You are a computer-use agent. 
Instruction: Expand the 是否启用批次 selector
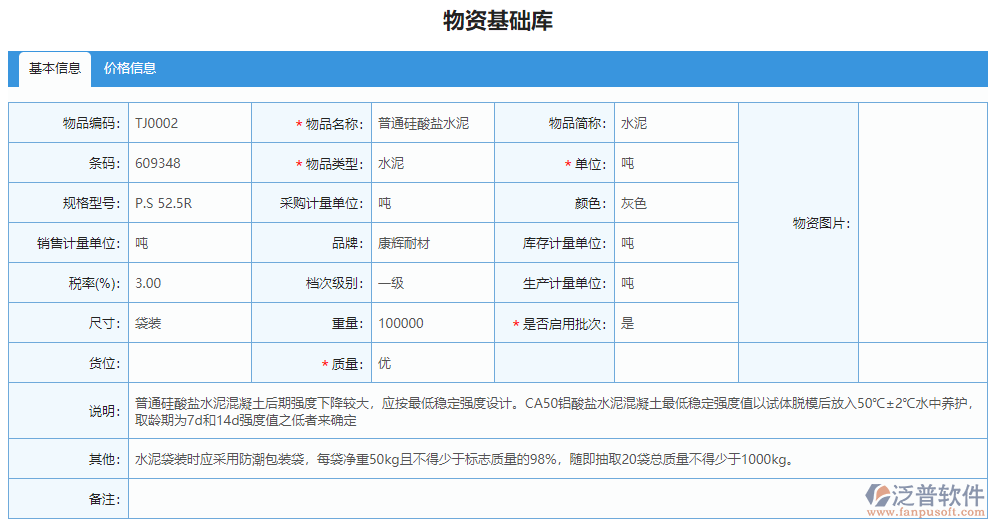coord(675,323)
